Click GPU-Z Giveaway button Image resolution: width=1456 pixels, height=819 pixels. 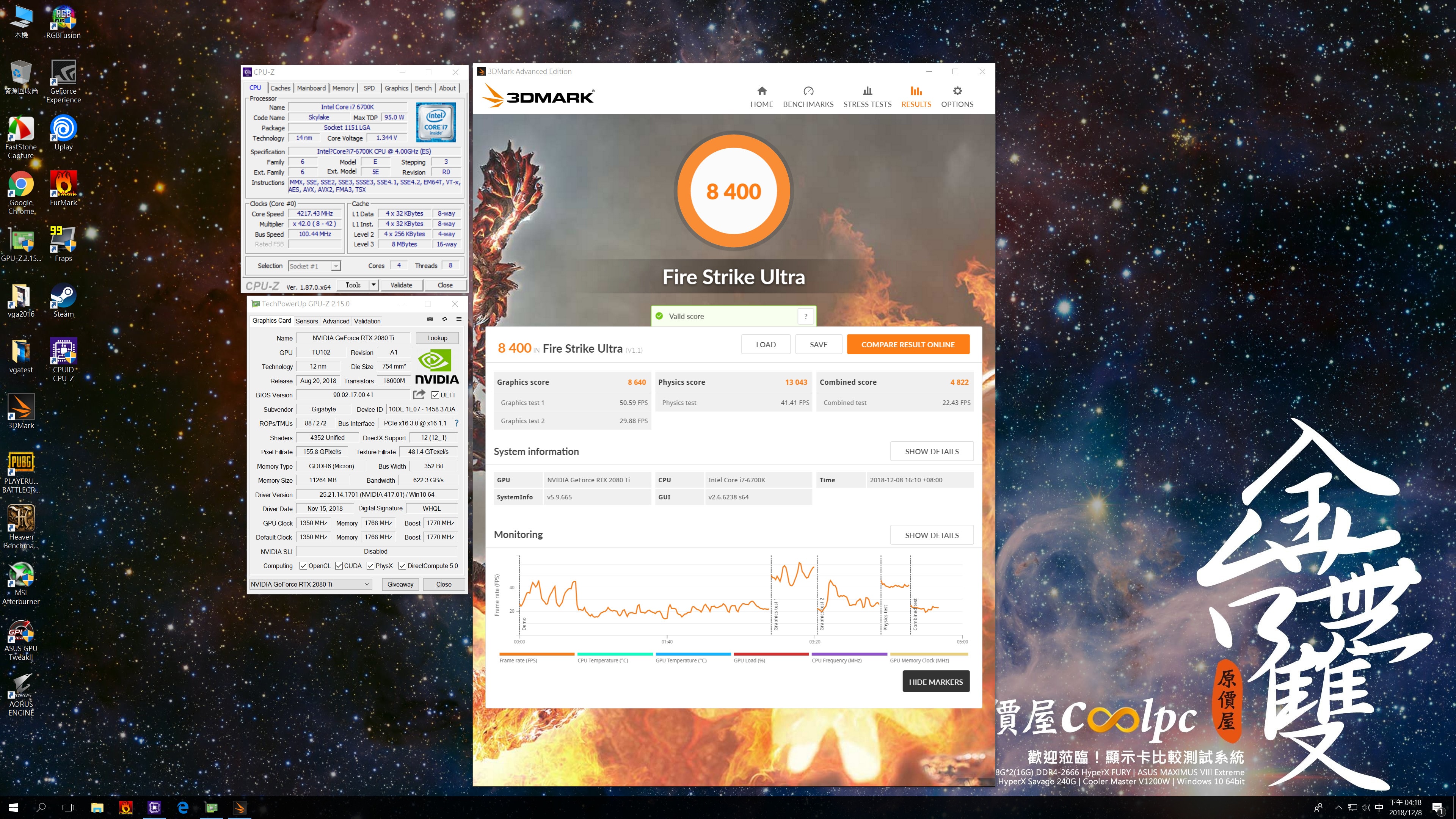(400, 584)
